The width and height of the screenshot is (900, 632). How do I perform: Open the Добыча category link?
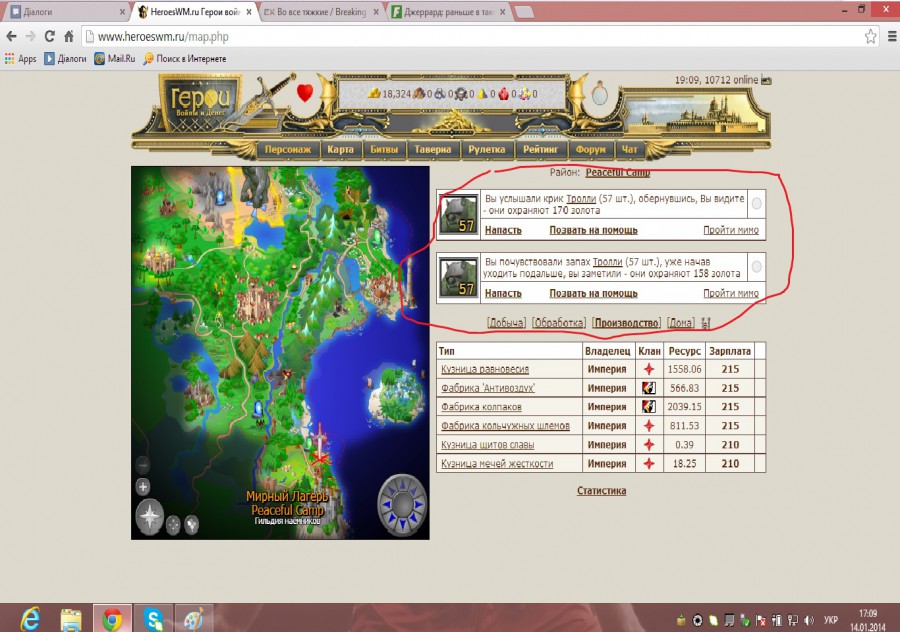pos(506,323)
